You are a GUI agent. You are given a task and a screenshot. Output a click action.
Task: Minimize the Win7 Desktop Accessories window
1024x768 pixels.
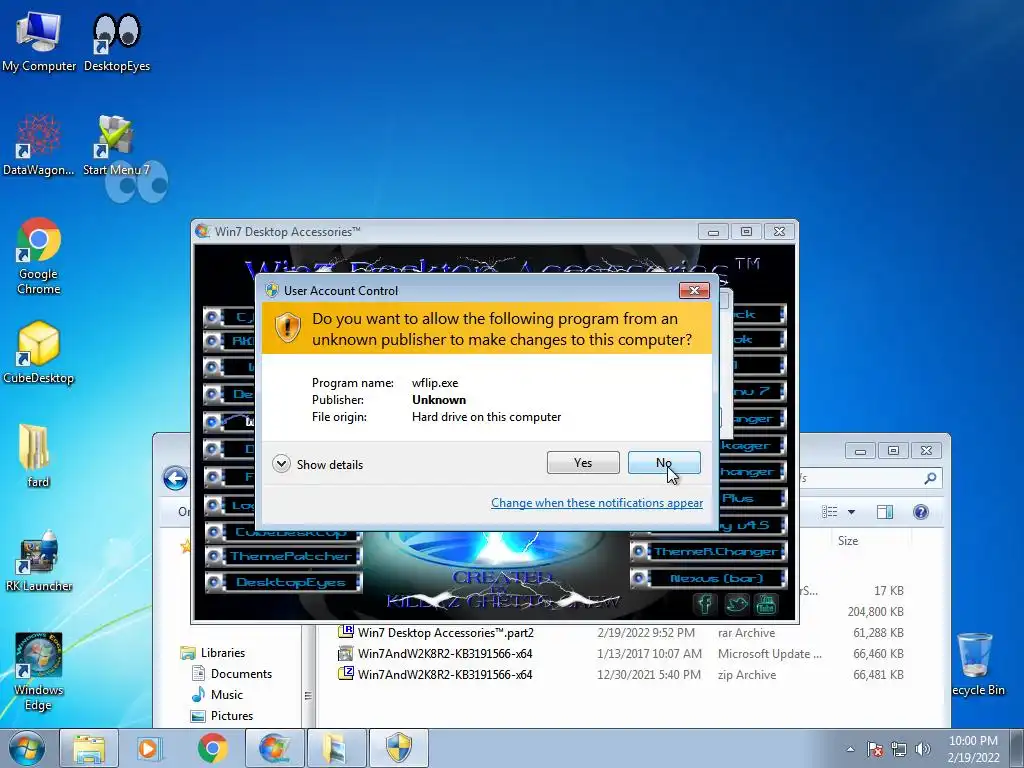(713, 231)
